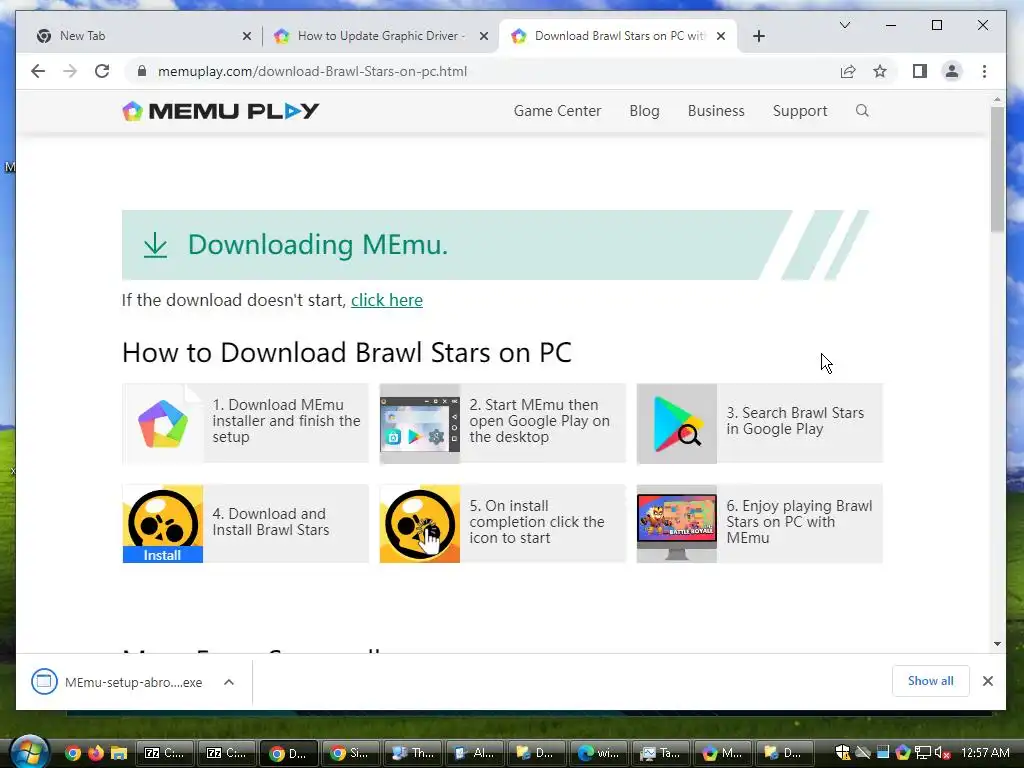Switch to the first 7-Zip taskbar window
Viewport: 1024px width, 768px height.
pyautogui.click(x=164, y=753)
